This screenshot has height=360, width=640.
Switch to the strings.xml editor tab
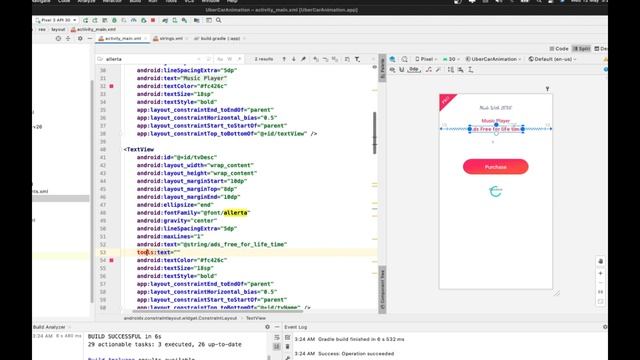tap(171, 38)
